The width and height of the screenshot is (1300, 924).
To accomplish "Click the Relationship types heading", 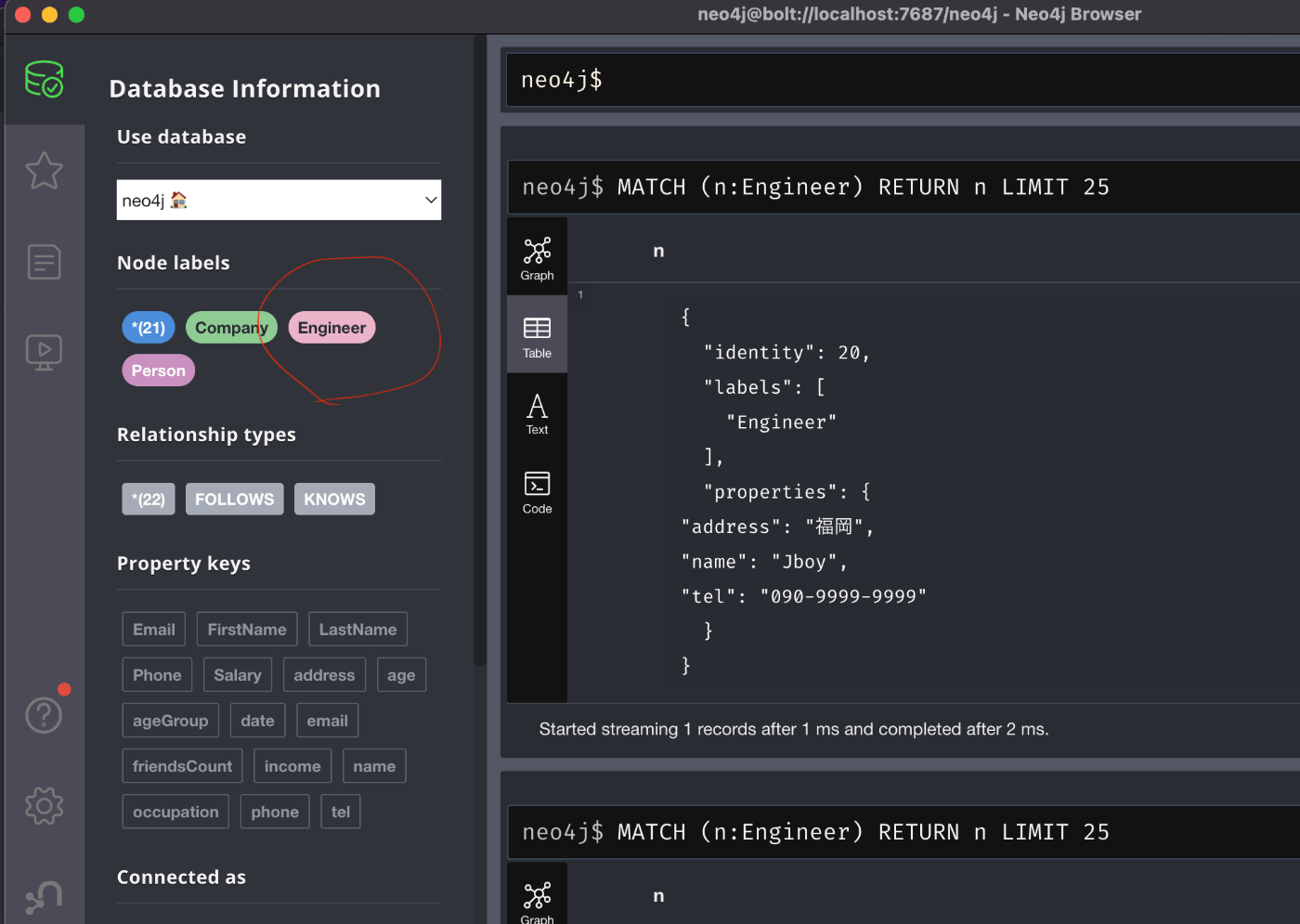I will coord(206,435).
